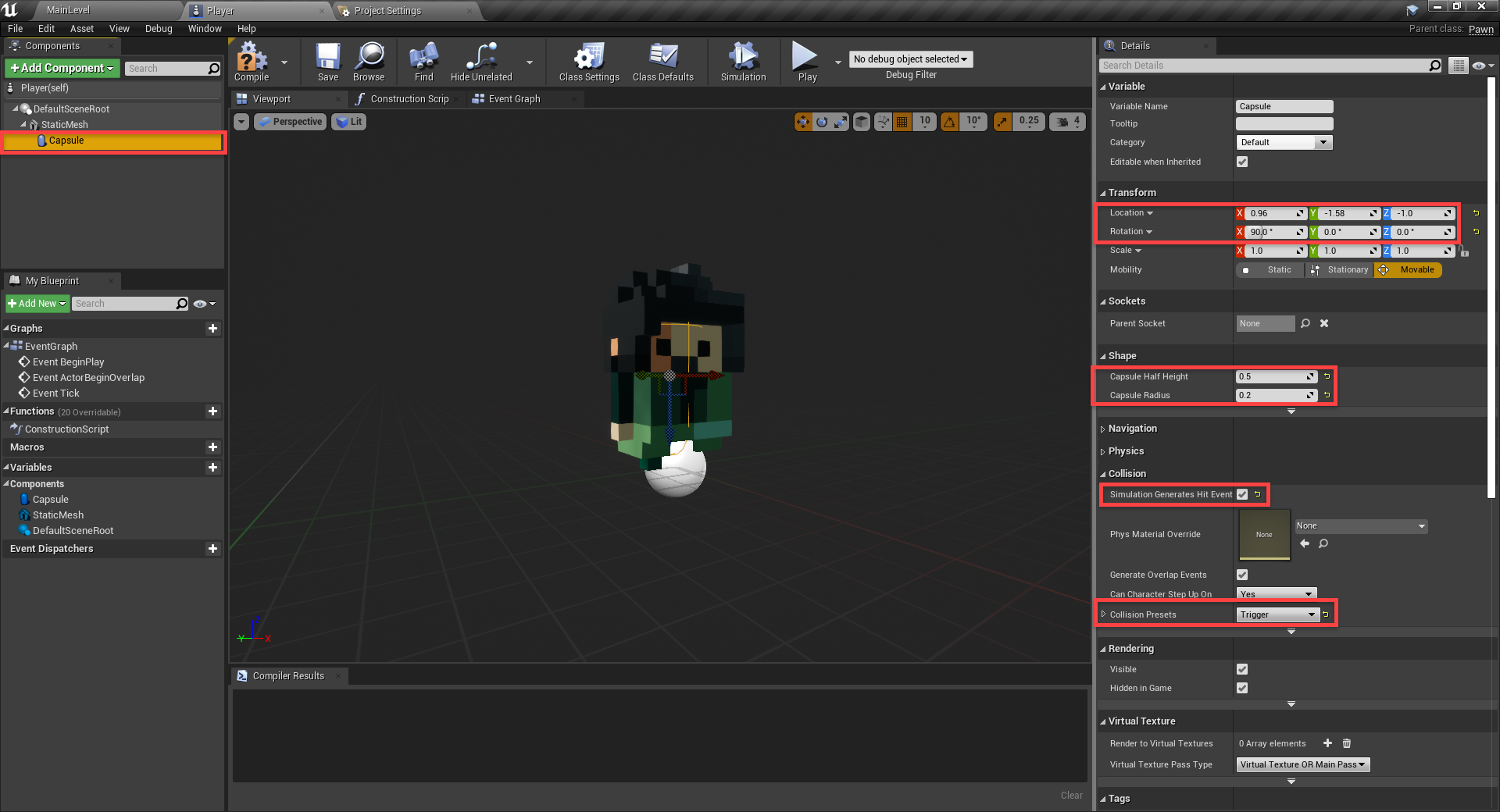1500x812 pixels.
Task: Toggle Editable when Inherited checkbox
Action: pos(1242,162)
